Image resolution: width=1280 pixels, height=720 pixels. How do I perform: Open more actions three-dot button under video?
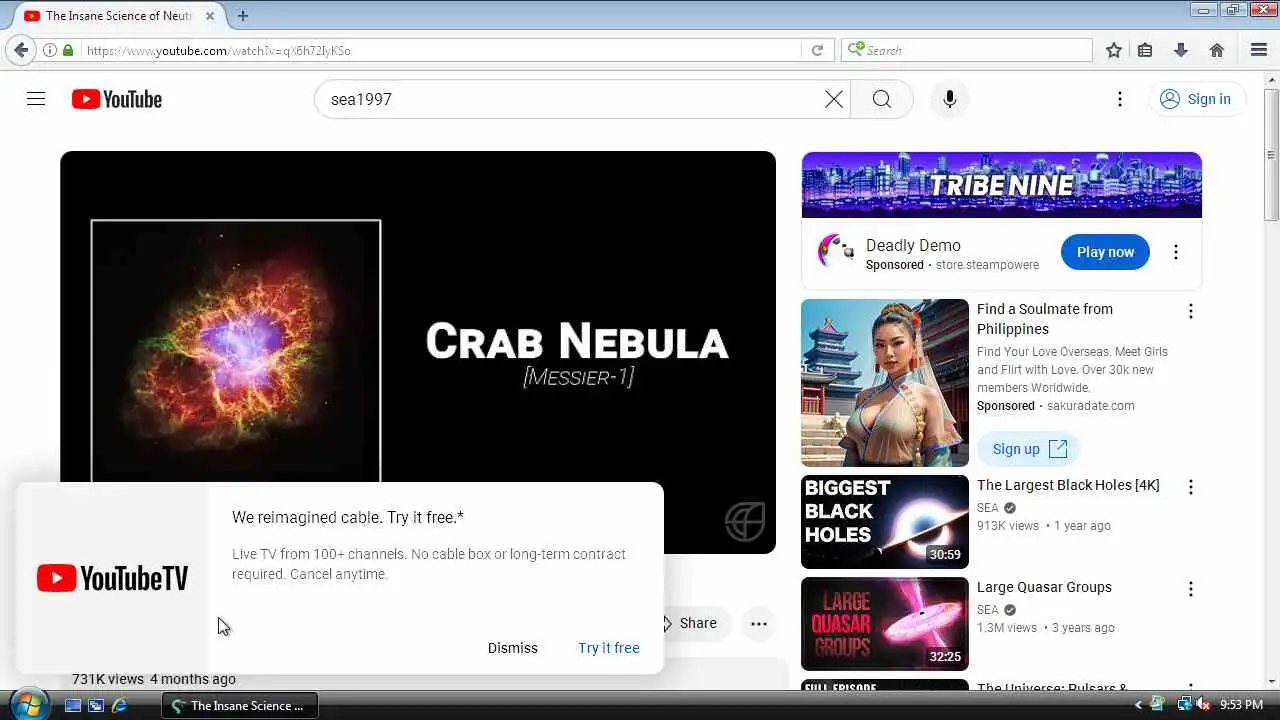pyautogui.click(x=759, y=624)
